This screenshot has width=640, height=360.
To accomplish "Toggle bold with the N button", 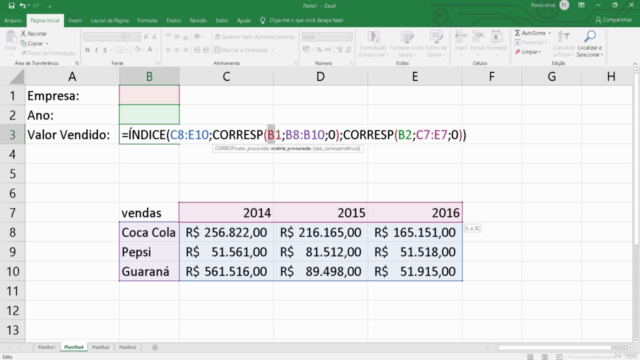I will pos(87,50).
